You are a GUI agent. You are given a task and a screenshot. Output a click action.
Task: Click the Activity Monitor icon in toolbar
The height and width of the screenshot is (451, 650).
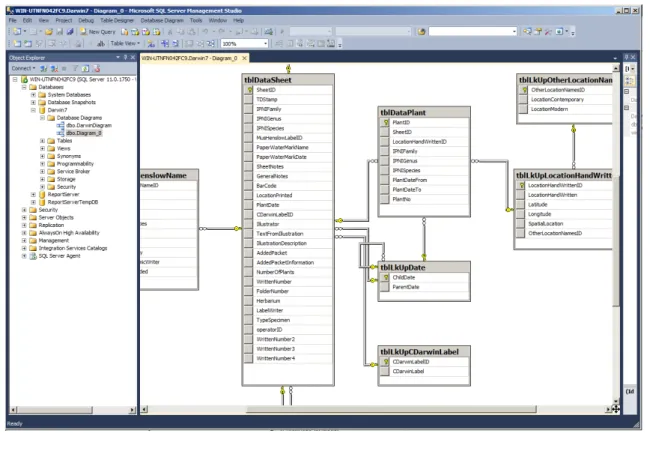point(269,32)
